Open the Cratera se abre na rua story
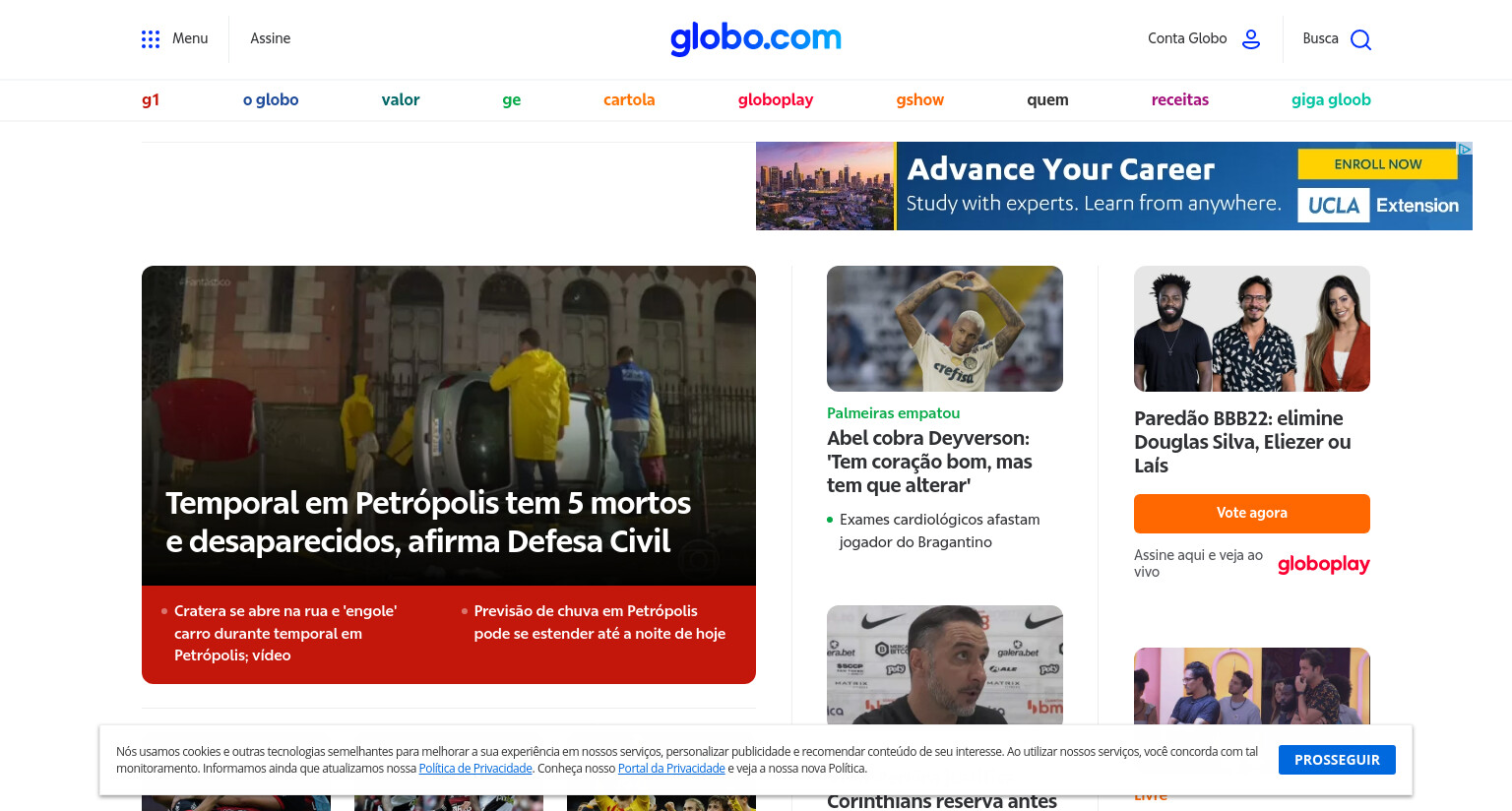The height and width of the screenshot is (811, 1512). click(x=285, y=633)
